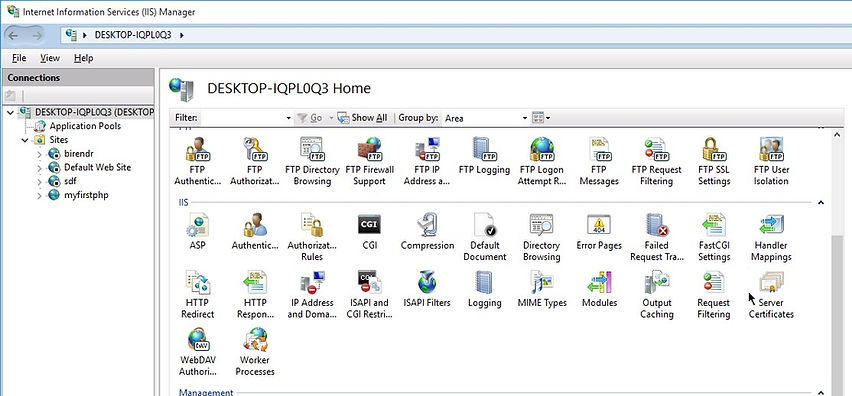The height and width of the screenshot is (396, 852).
Task: Open FTP Request Filtering
Action: point(656,161)
